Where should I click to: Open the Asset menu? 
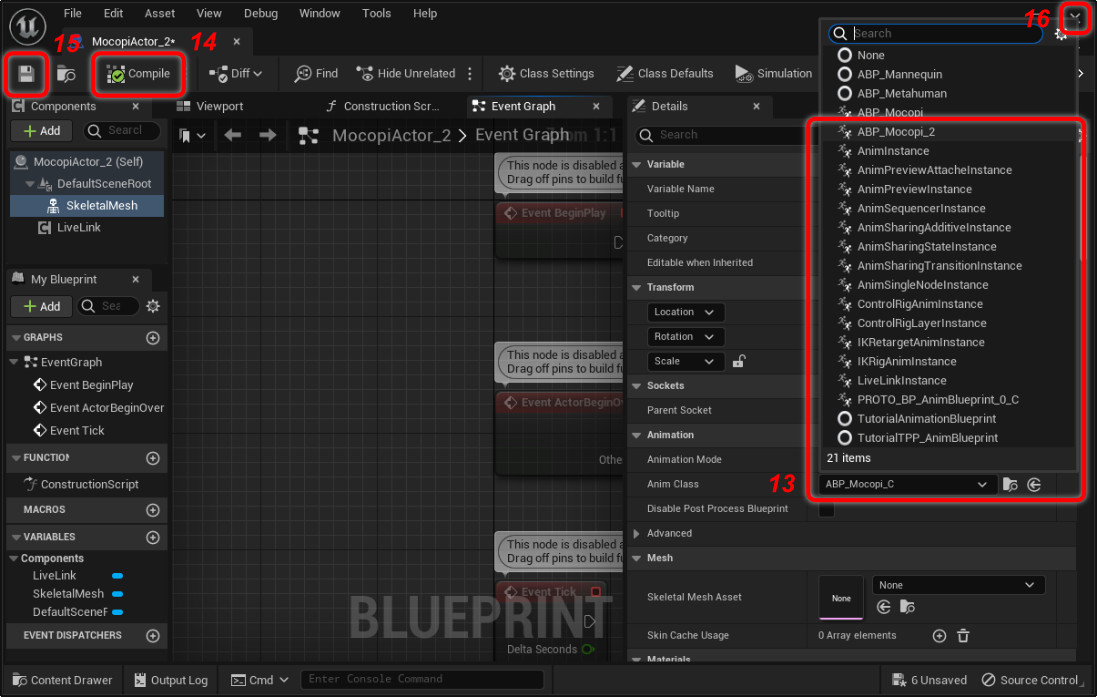click(159, 14)
